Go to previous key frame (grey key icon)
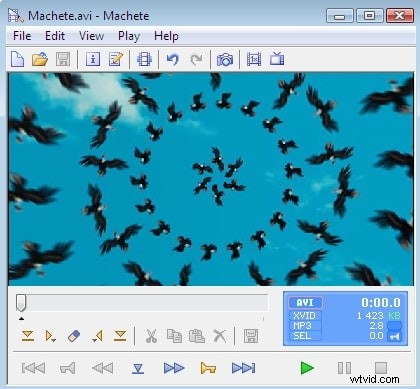 point(68,368)
